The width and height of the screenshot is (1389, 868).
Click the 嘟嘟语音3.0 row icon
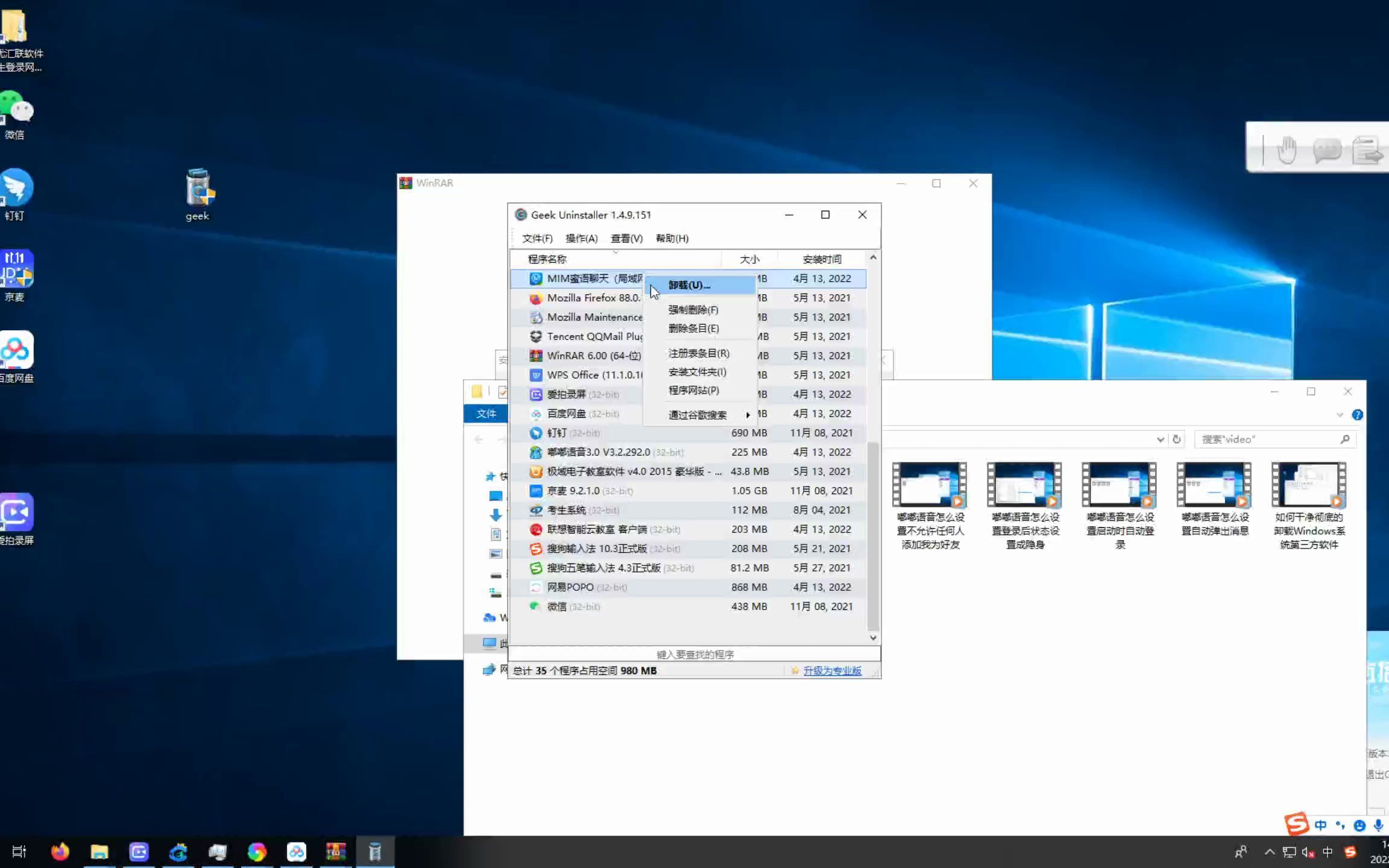click(535, 453)
